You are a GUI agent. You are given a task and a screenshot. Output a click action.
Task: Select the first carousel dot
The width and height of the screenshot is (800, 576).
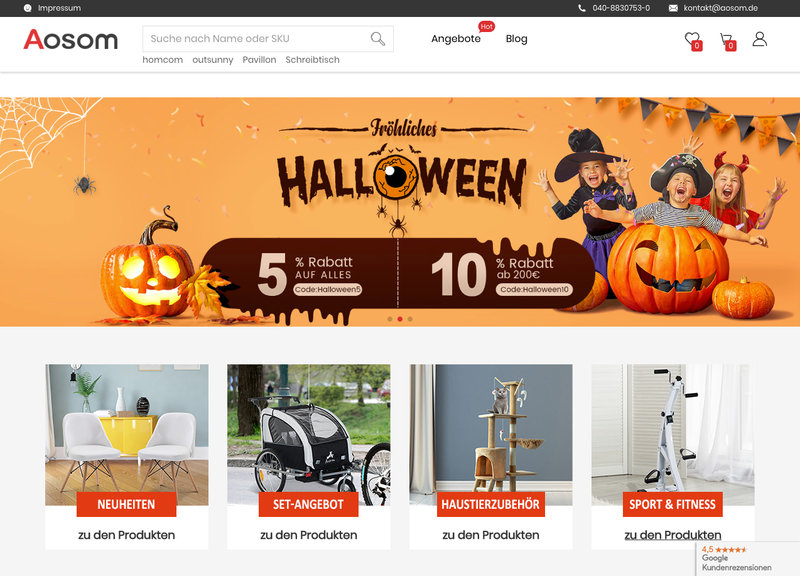[x=390, y=319]
